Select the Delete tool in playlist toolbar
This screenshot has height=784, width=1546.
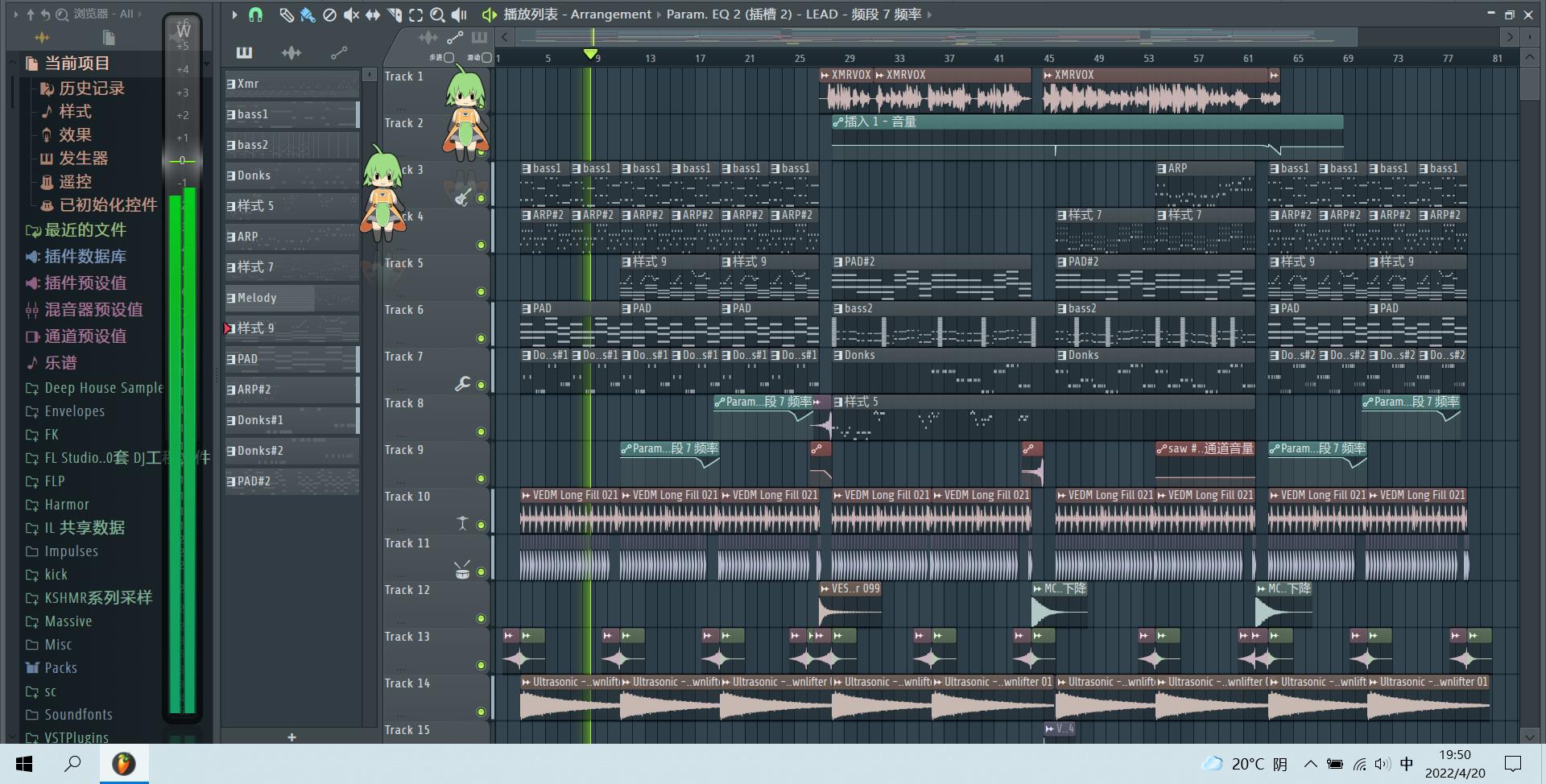click(x=329, y=14)
